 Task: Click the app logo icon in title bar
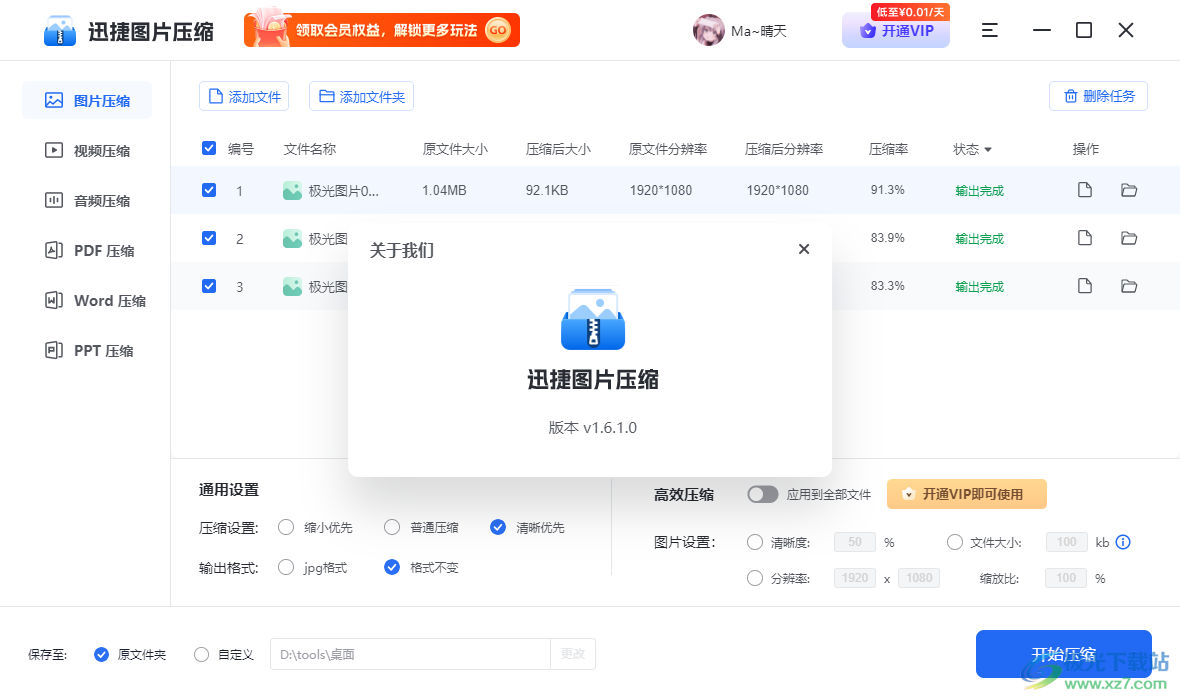[x=60, y=31]
